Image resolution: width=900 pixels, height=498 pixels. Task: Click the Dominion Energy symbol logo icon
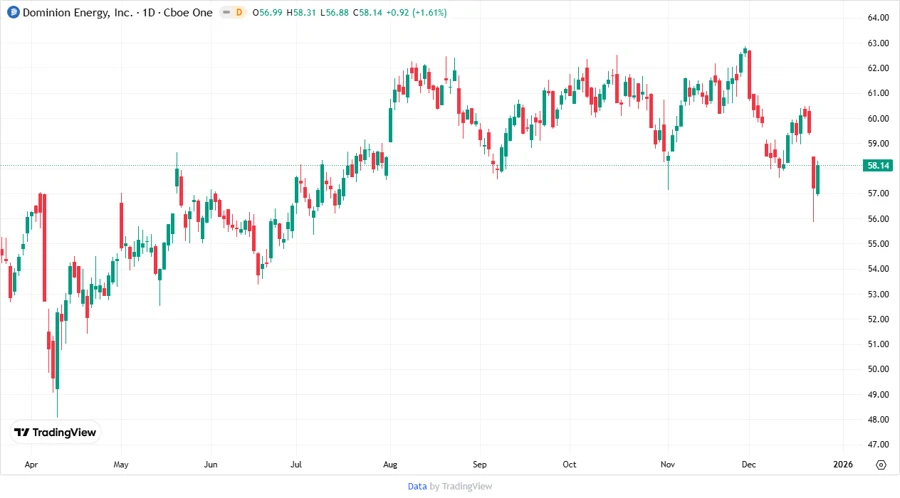[13, 12]
